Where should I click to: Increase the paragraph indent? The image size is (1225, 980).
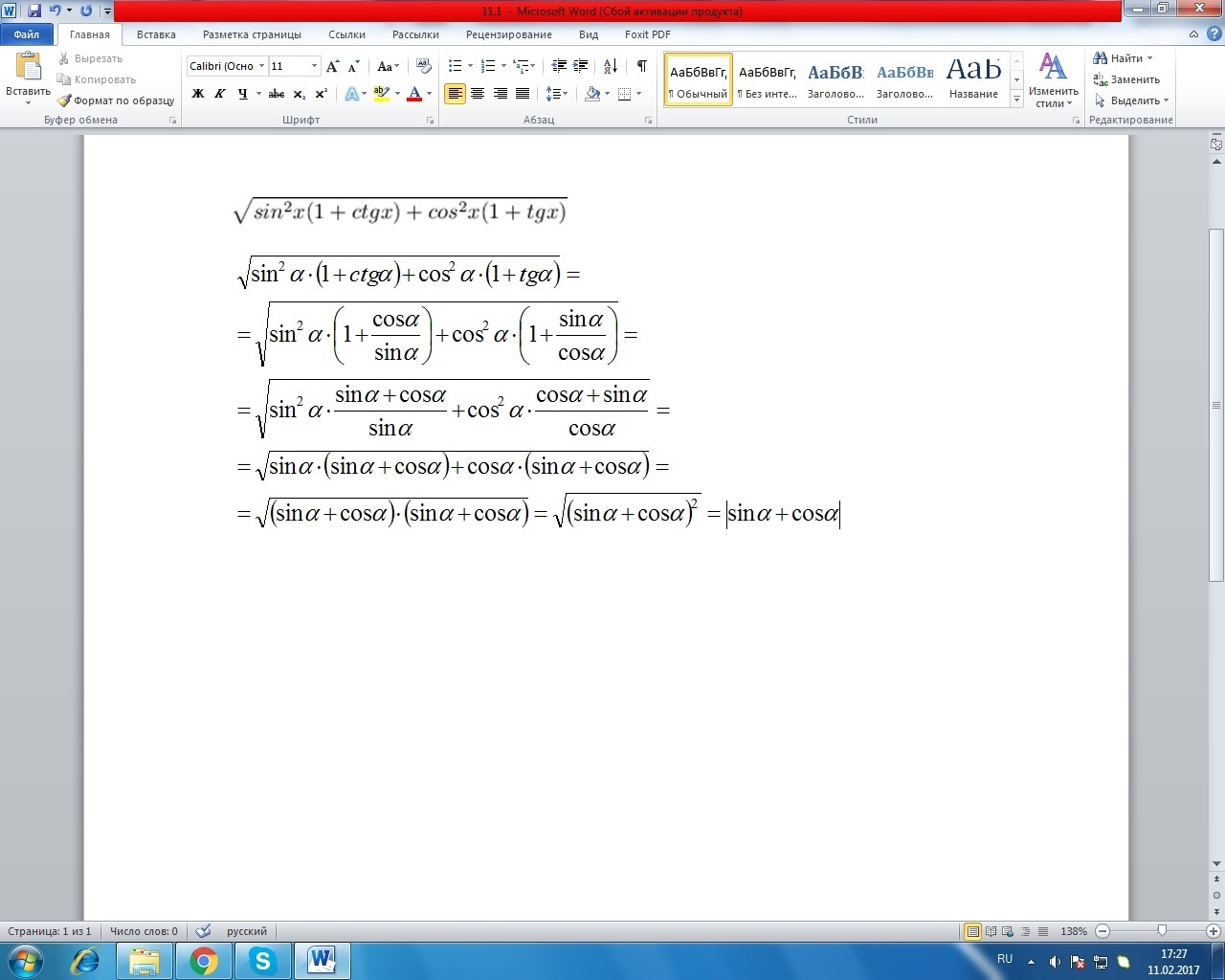(580, 66)
